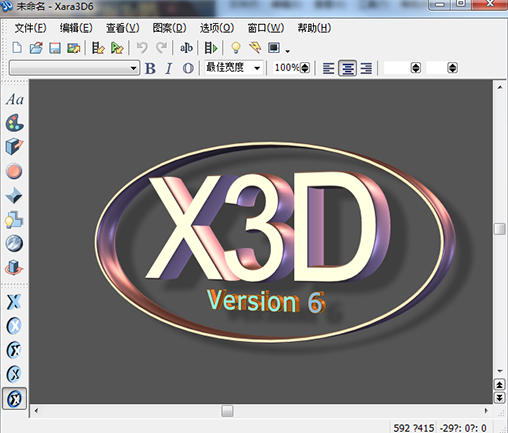Open the color palette options tool
The width and height of the screenshot is (508, 433).
[14, 123]
